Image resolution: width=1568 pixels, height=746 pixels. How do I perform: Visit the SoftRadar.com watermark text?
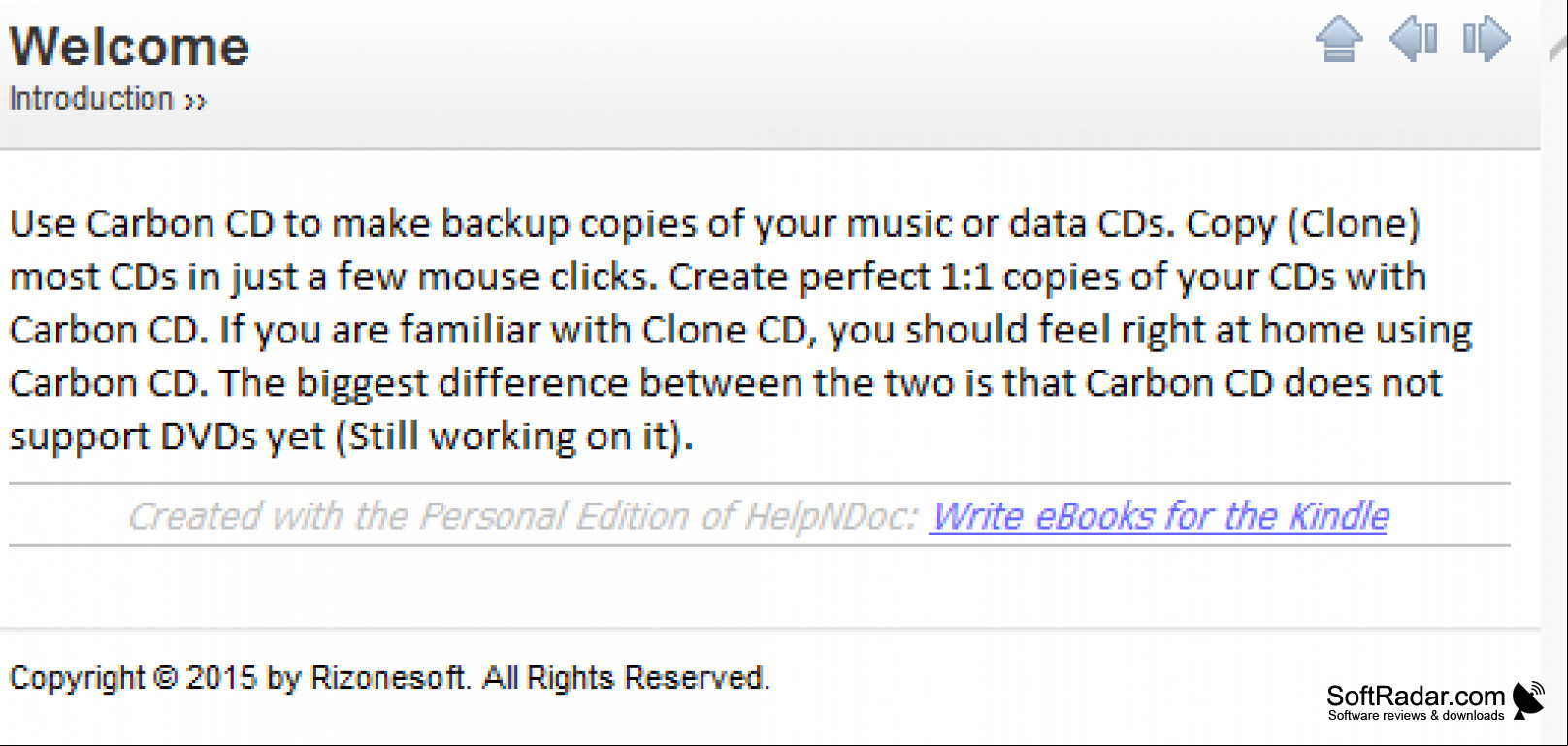[1415, 696]
